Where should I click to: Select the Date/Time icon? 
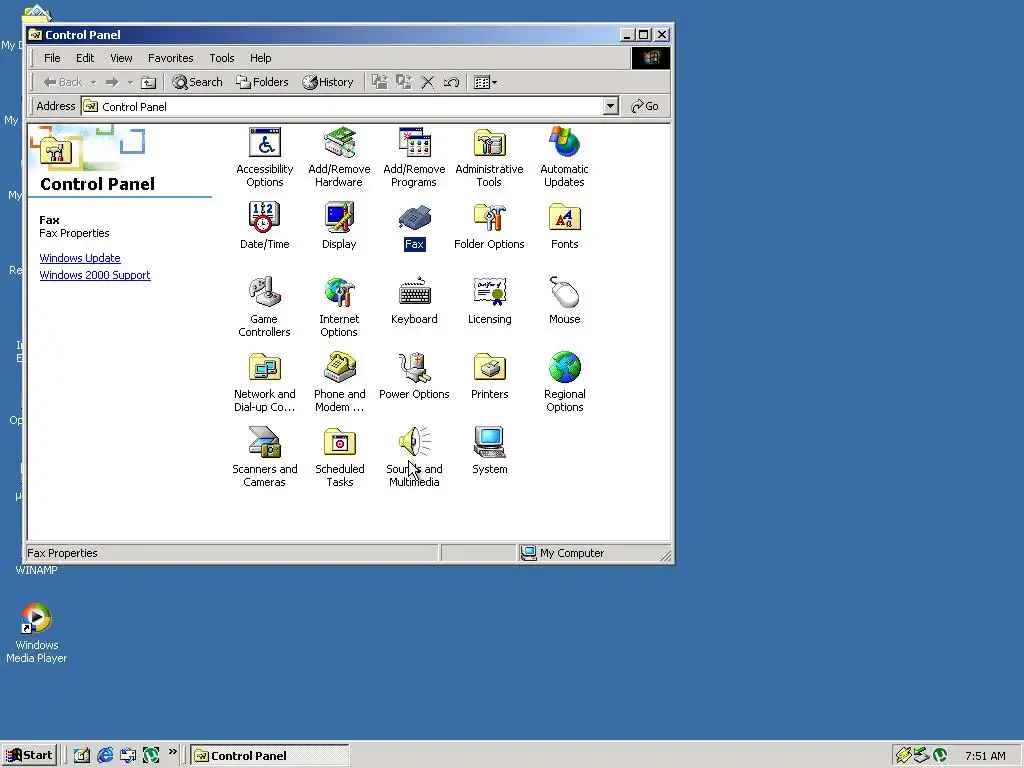click(264, 226)
